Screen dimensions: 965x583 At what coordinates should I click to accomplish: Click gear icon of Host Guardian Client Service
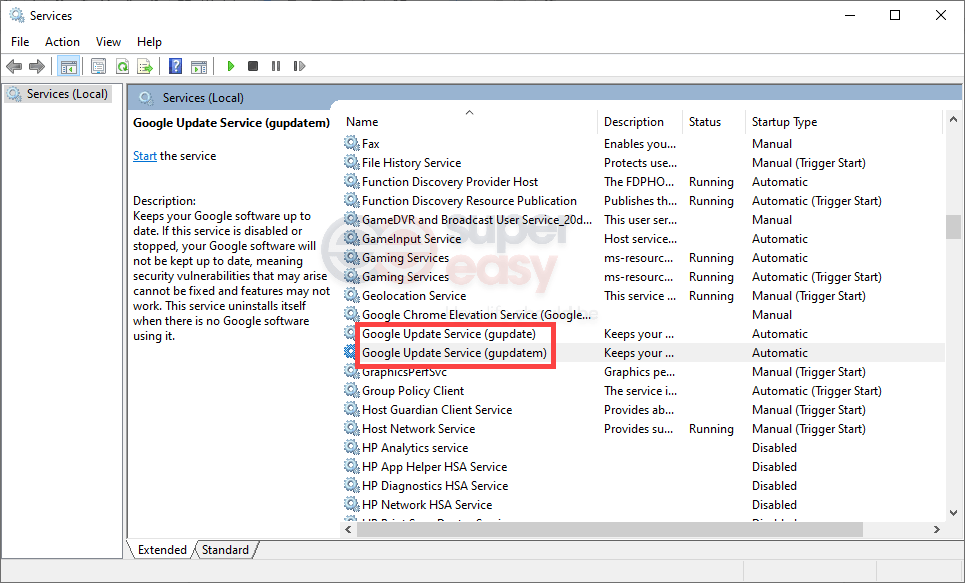tap(351, 409)
